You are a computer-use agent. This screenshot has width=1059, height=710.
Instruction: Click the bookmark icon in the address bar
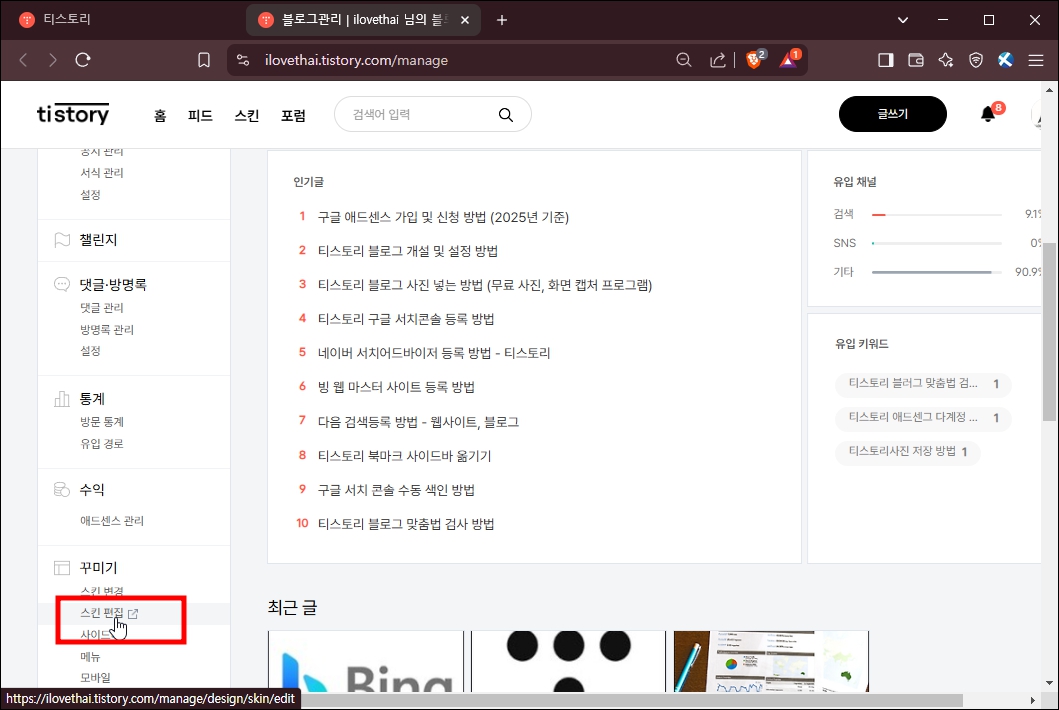(x=203, y=59)
